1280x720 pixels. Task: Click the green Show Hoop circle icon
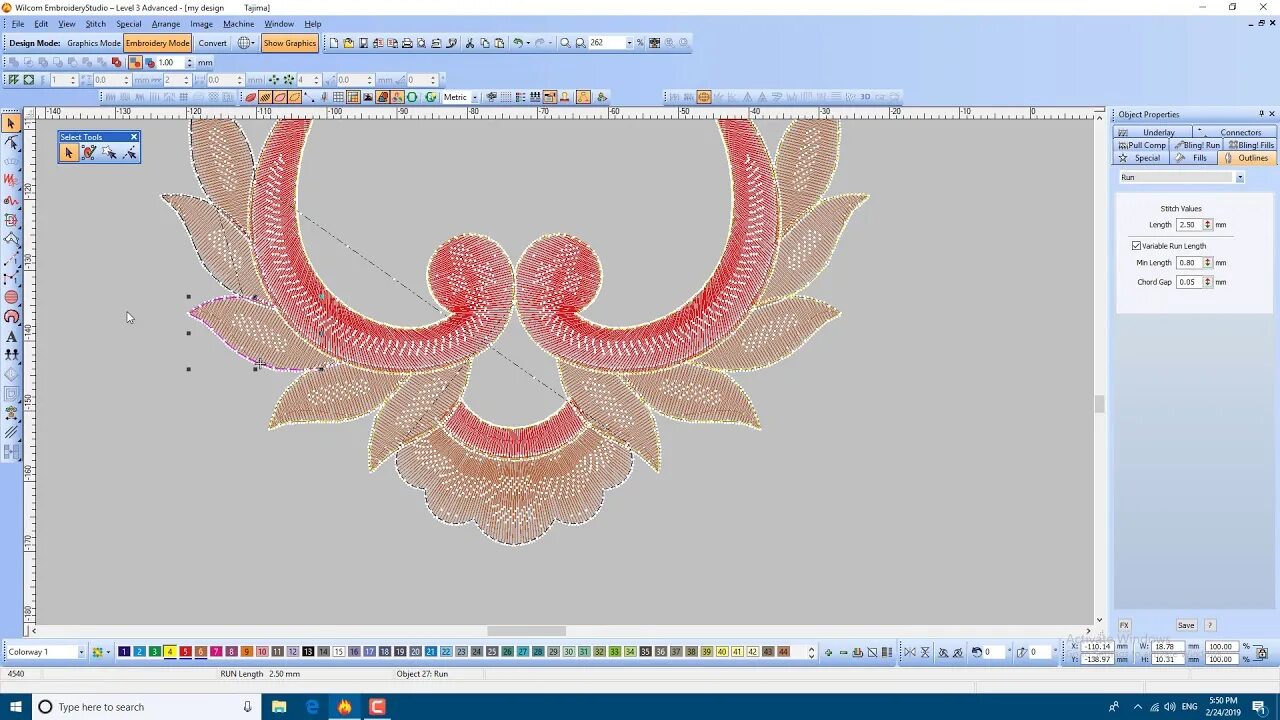point(412,97)
